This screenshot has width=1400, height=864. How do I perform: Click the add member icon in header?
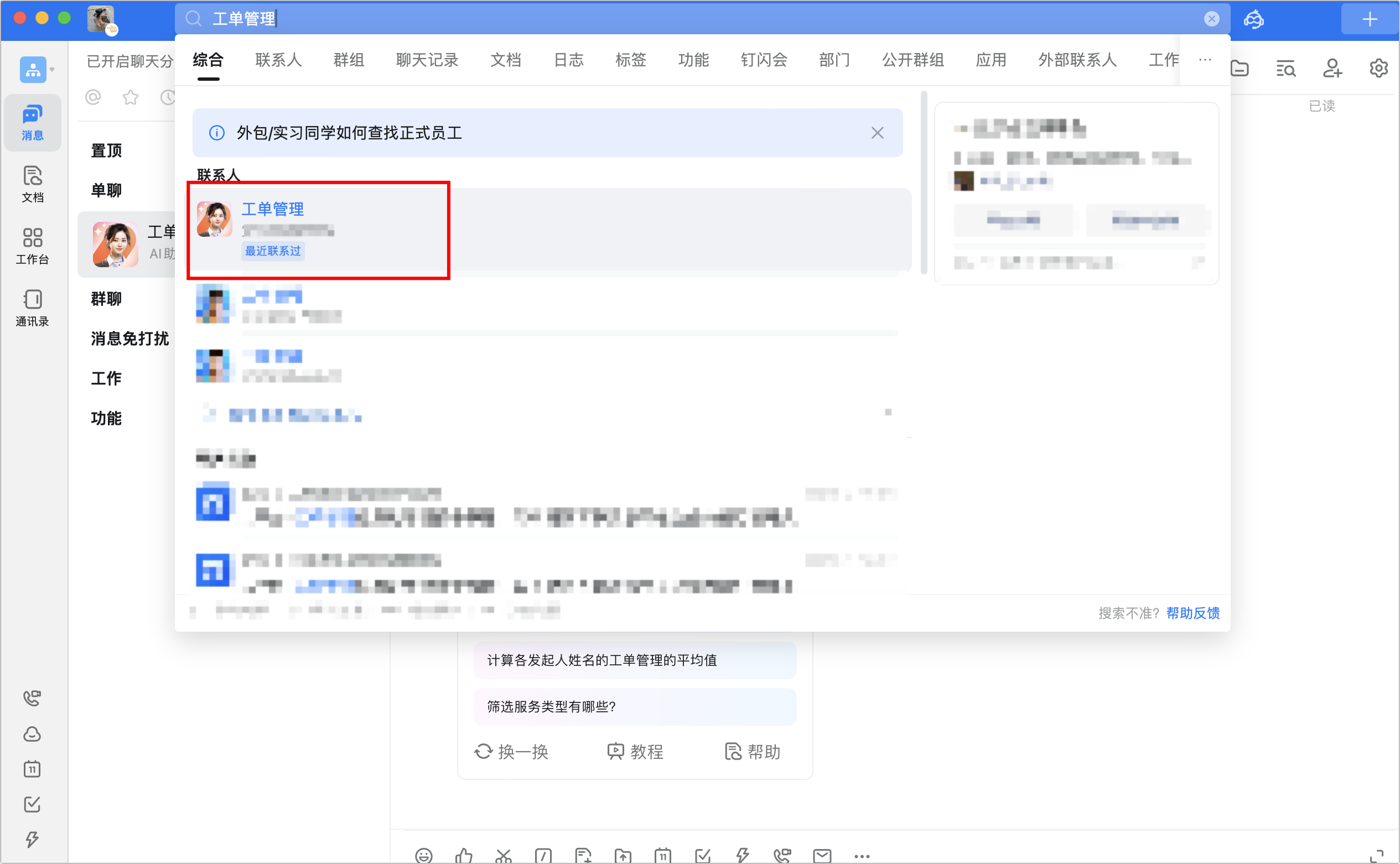(1332, 69)
